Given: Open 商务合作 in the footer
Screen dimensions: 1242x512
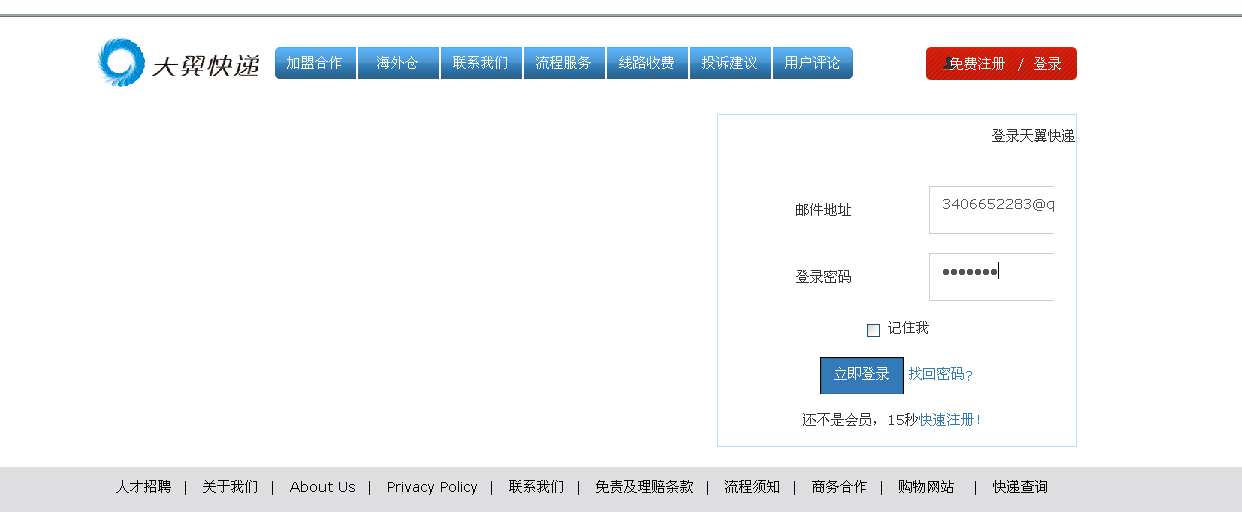Looking at the screenshot, I should click(x=839, y=487).
